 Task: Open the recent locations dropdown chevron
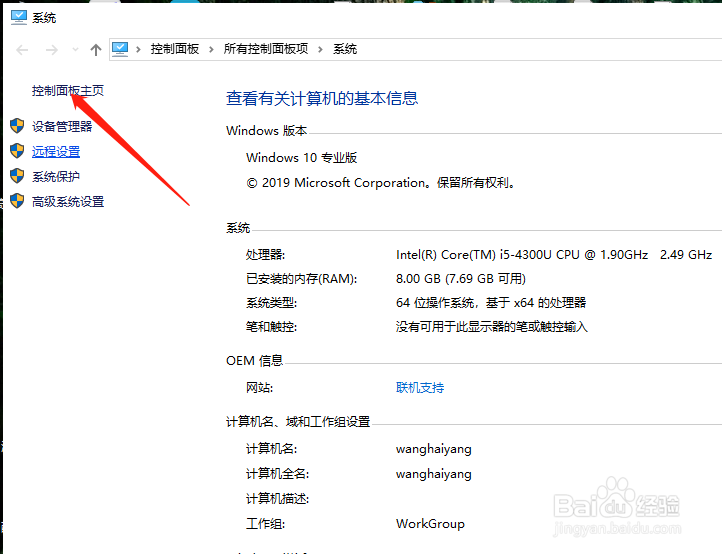point(76,49)
